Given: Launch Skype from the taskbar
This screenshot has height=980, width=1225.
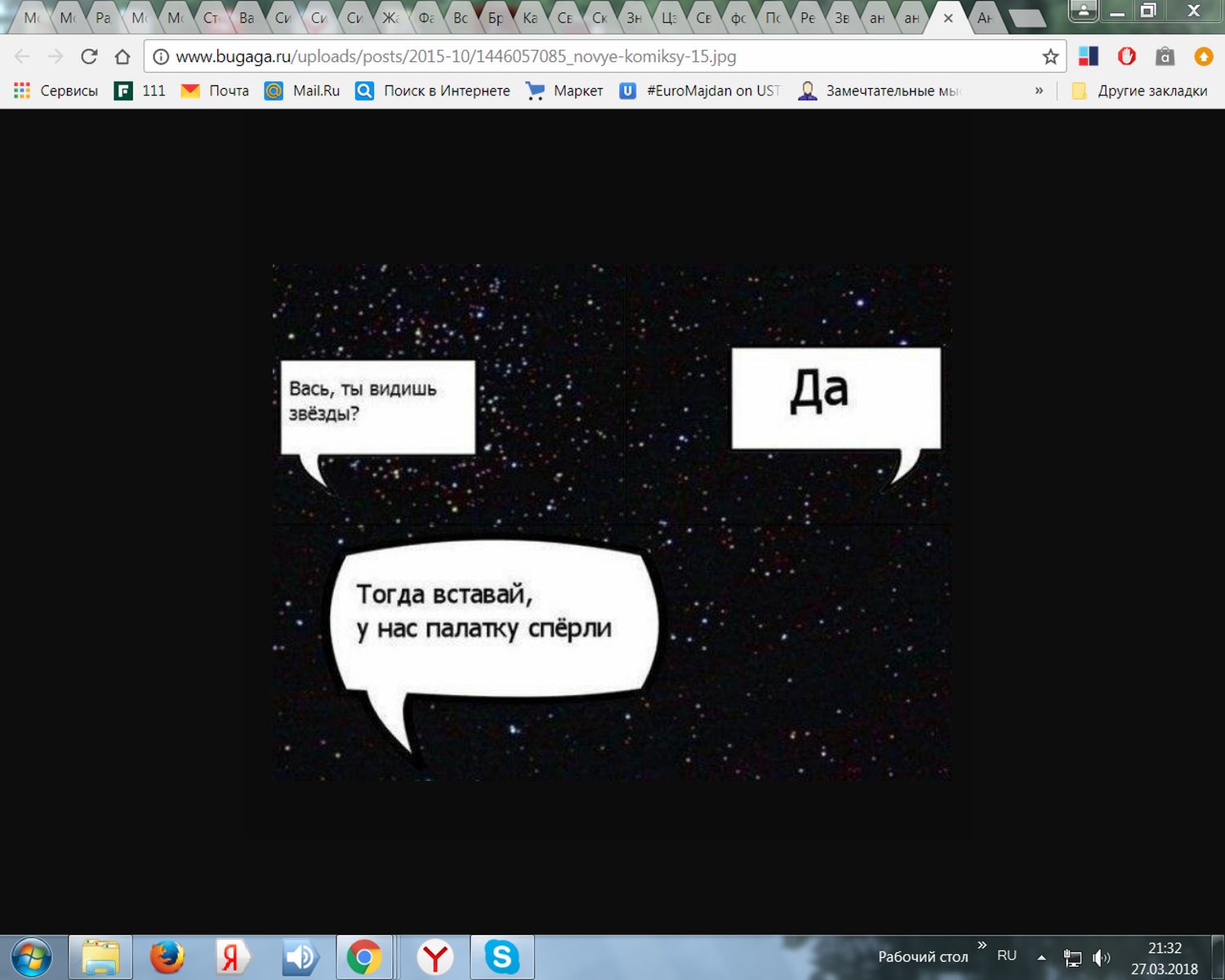Looking at the screenshot, I should [x=501, y=957].
